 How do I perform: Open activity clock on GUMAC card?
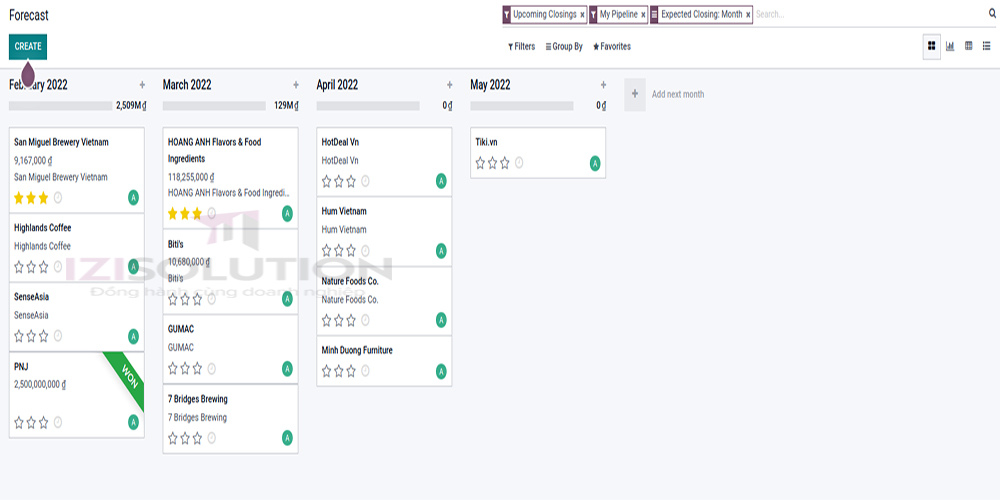[212, 369]
